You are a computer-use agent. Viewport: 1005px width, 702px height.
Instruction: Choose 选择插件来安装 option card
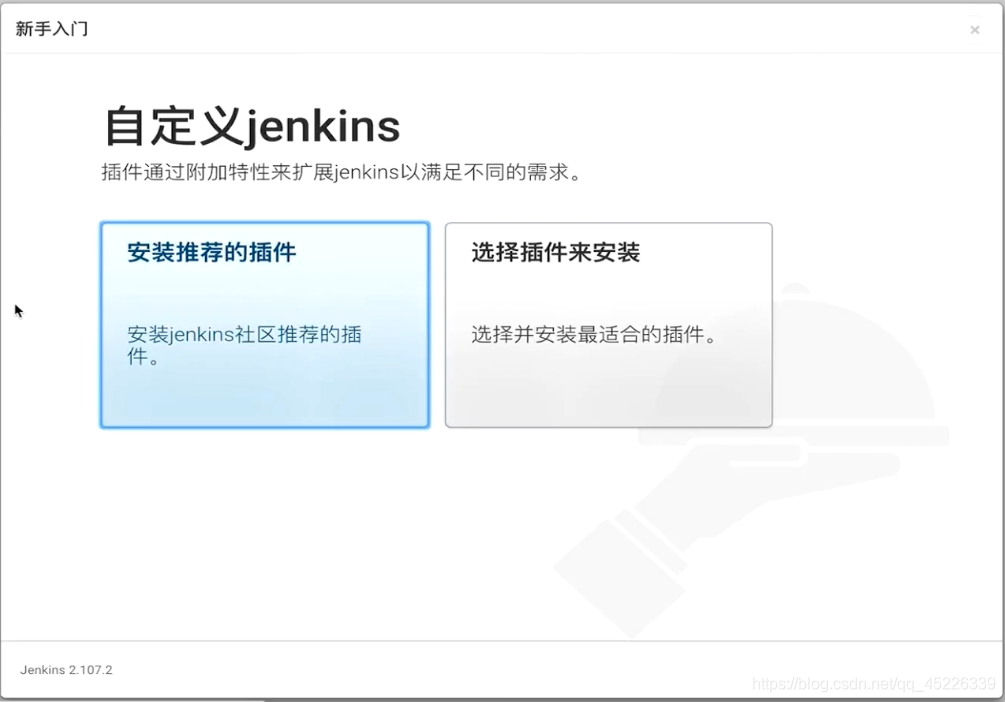[x=608, y=325]
